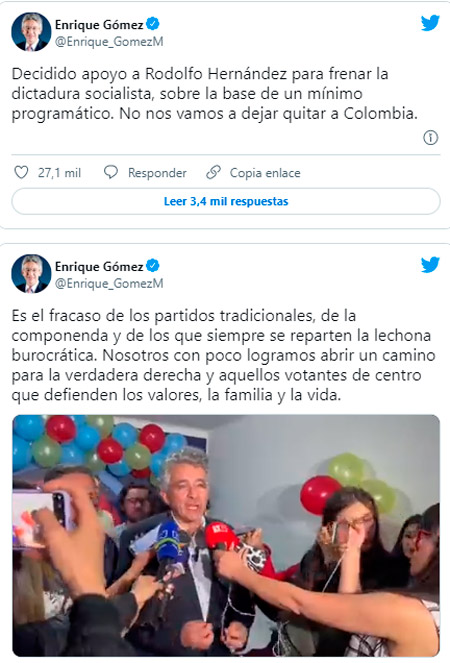Open first tweet text about Rodolfo Hernández
The width and height of the screenshot is (450, 663).
tap(214, 94)
